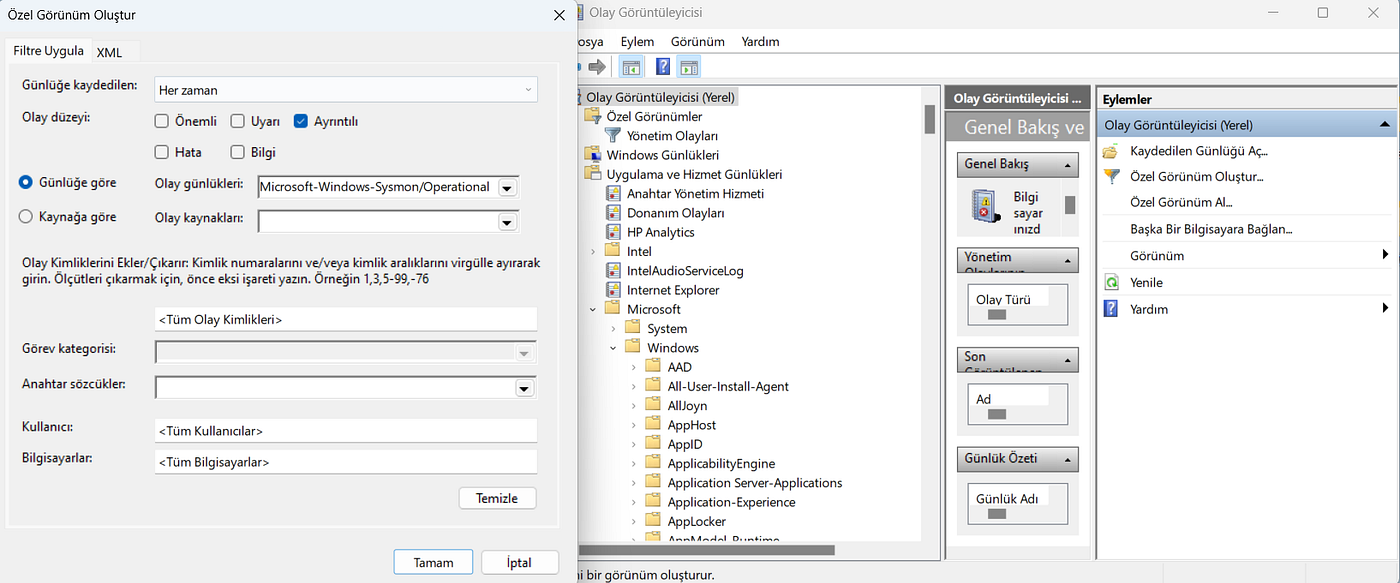Click the show/hide console tree toolbar icon
Screen dimensions: 1400x583
631,67
